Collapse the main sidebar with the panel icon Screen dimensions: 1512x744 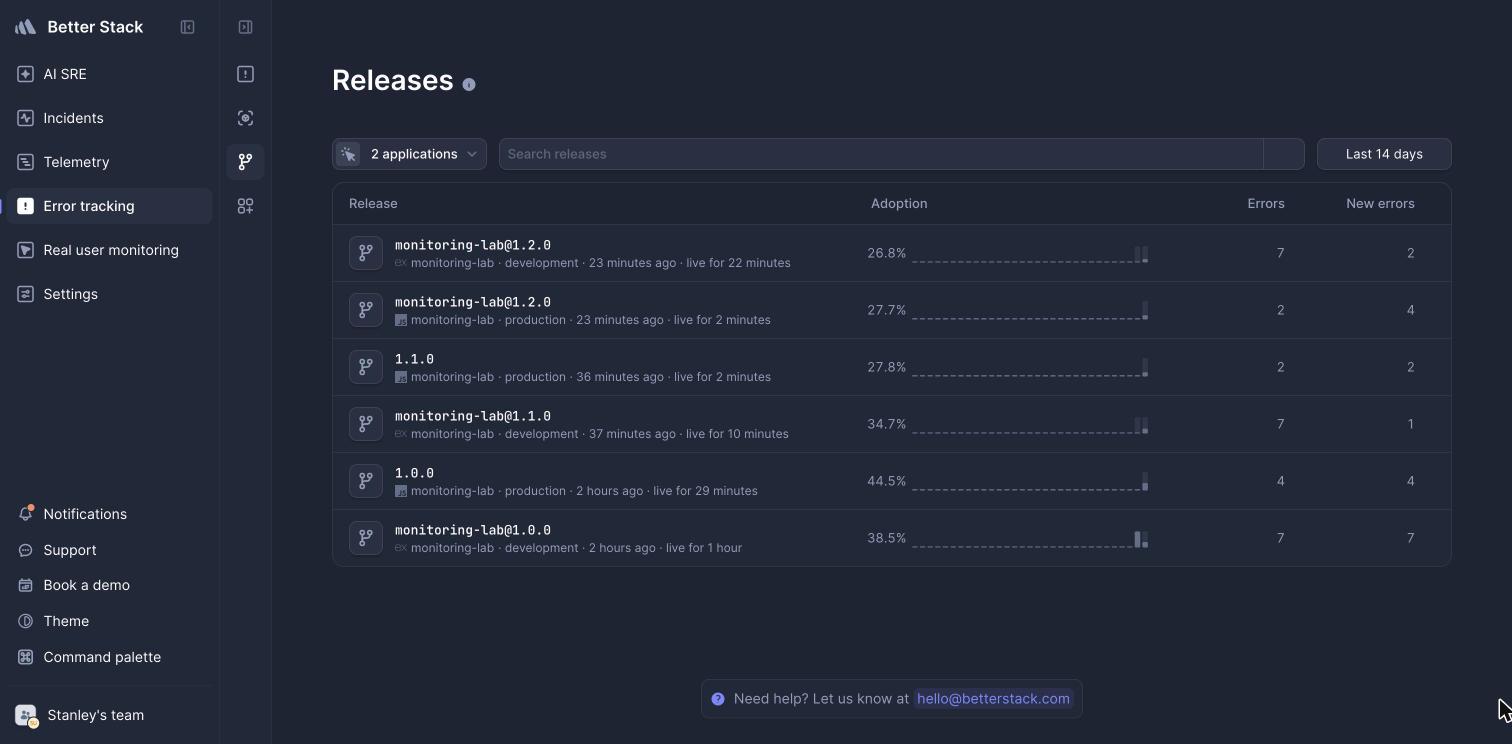coord(187,27)
